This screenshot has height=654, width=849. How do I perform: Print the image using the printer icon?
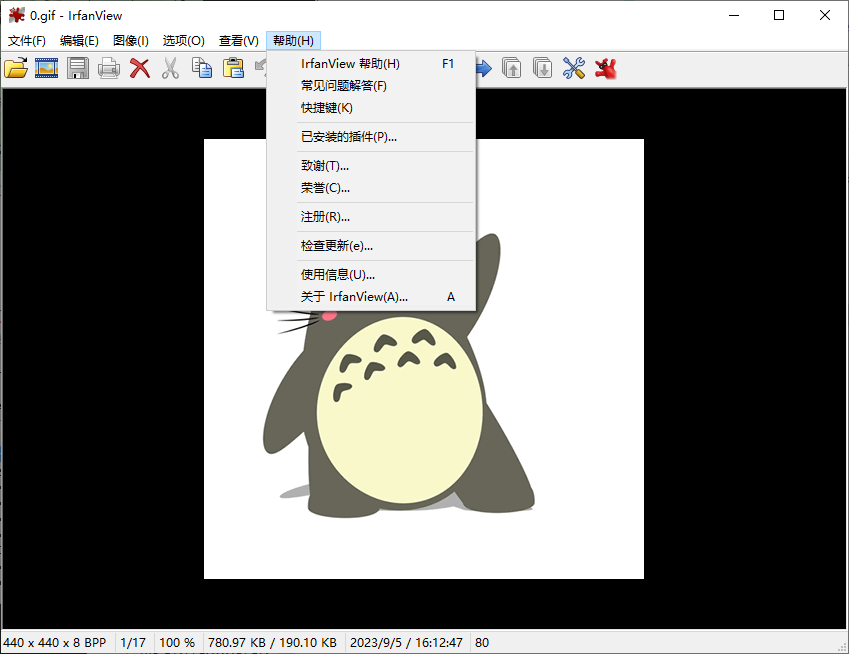click(108, 68)
